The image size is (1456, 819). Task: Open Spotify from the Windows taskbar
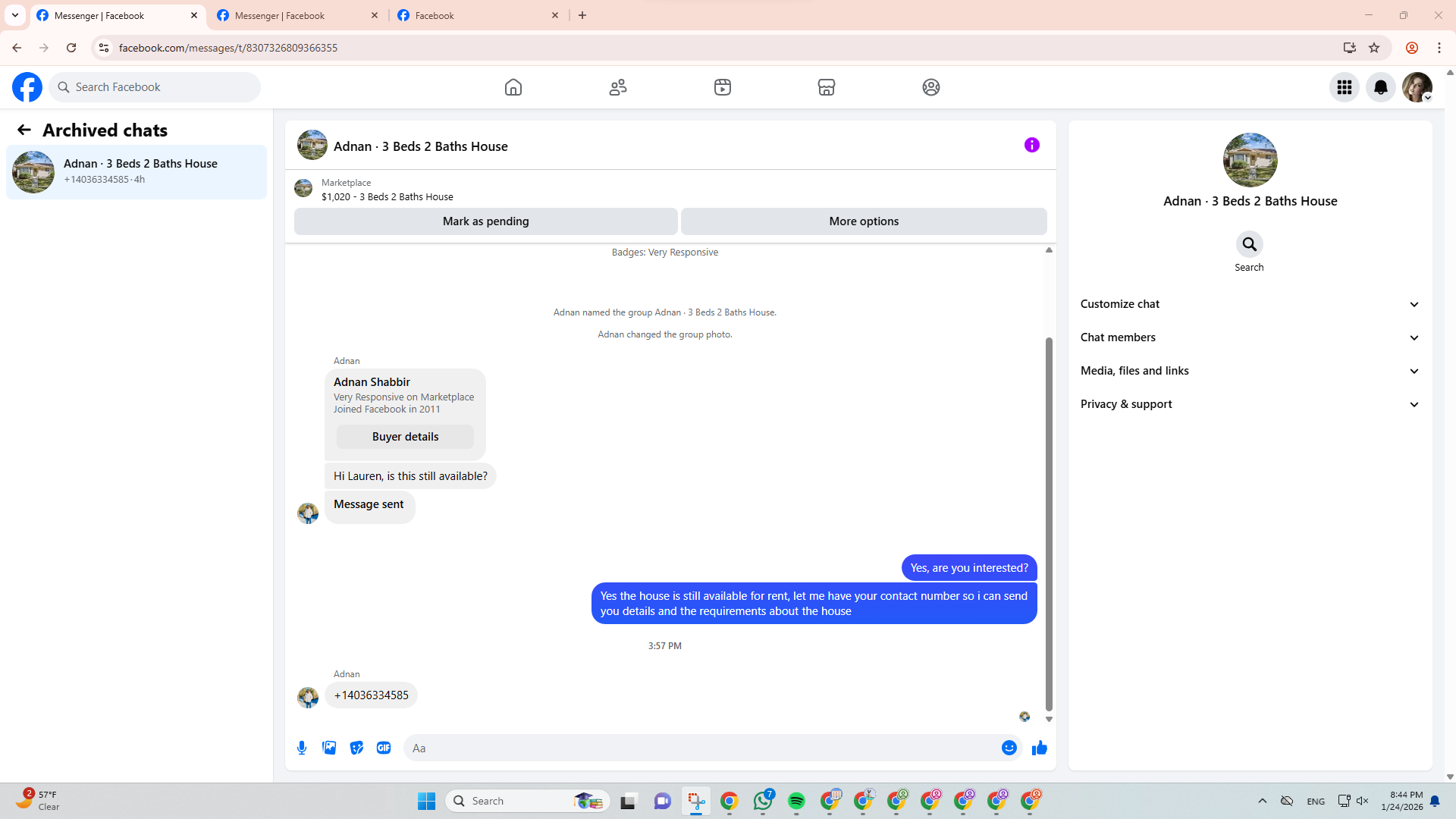click(x=796, y=801)
